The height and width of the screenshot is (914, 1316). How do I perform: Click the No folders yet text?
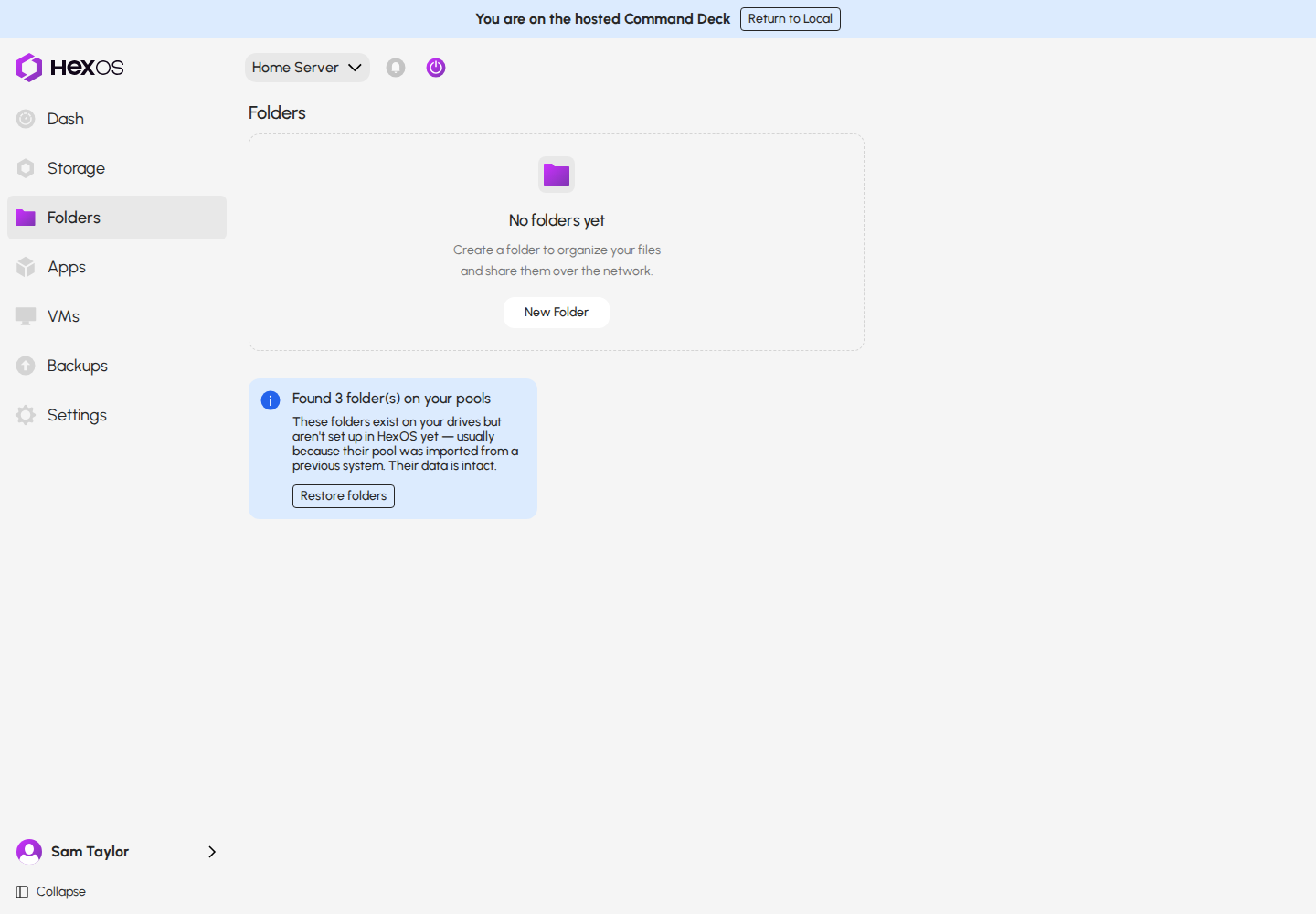(x=557, y=220)
